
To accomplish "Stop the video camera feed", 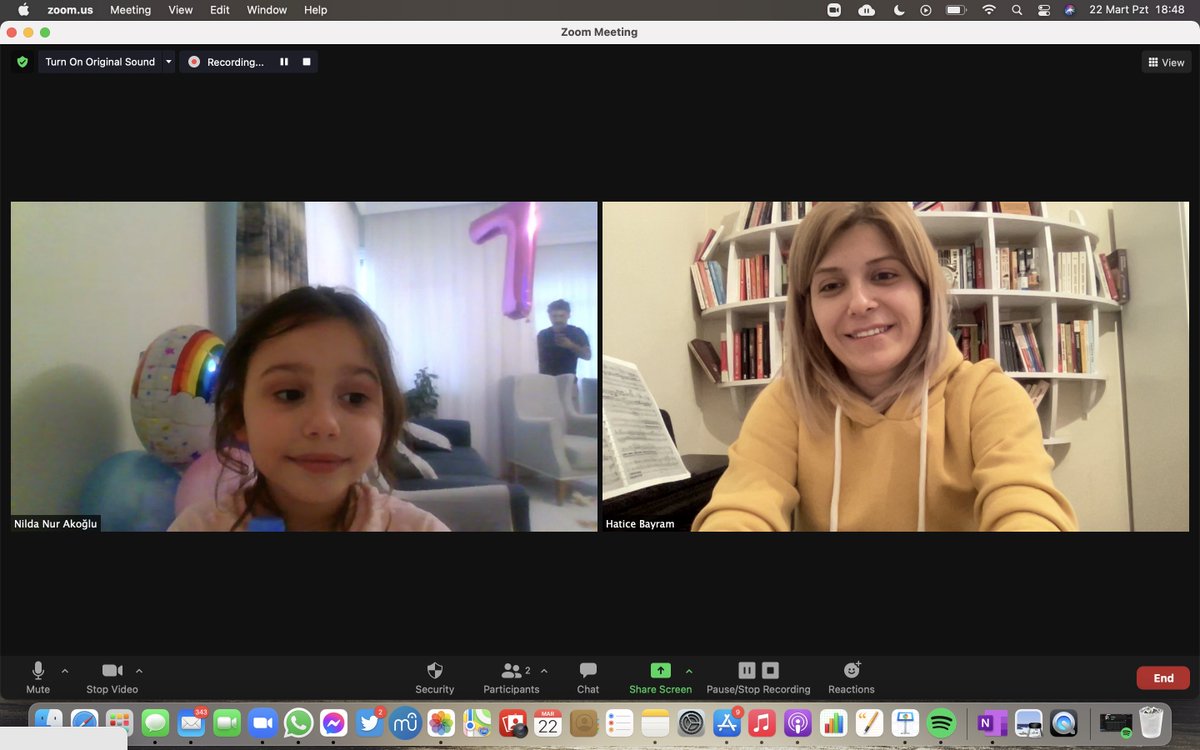I will [112, 677].
